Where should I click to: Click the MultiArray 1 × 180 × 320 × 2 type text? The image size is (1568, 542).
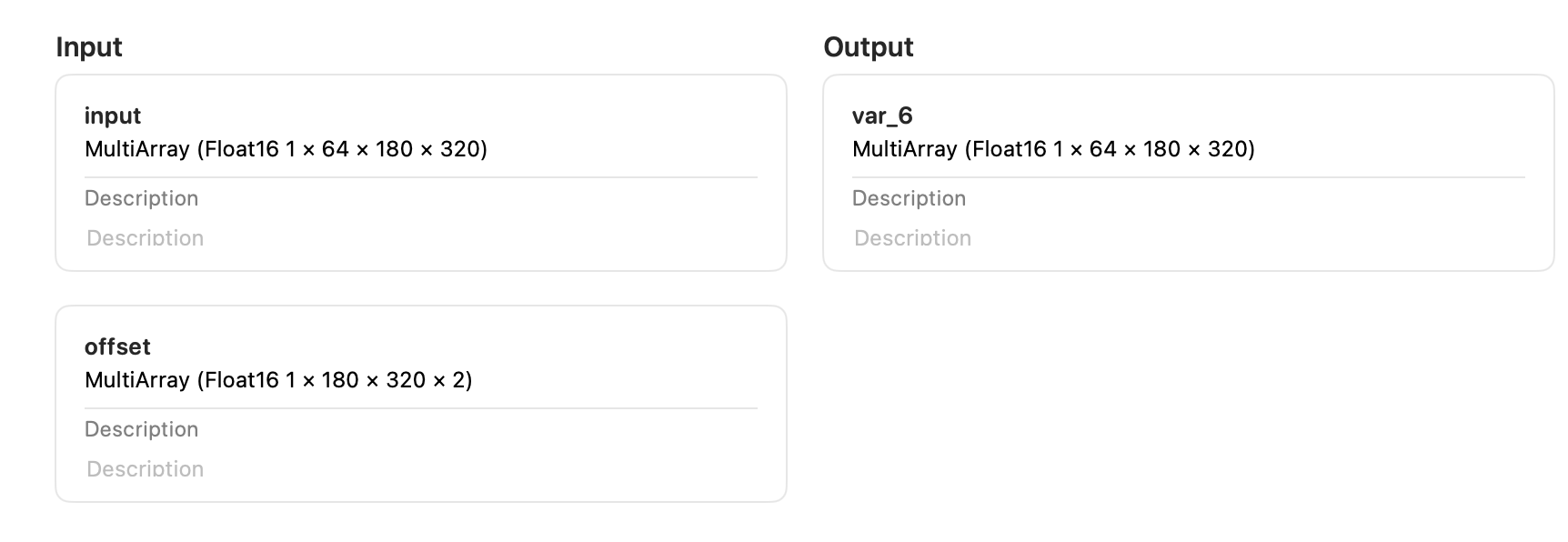pyautogui.click(x=278, y=380)
